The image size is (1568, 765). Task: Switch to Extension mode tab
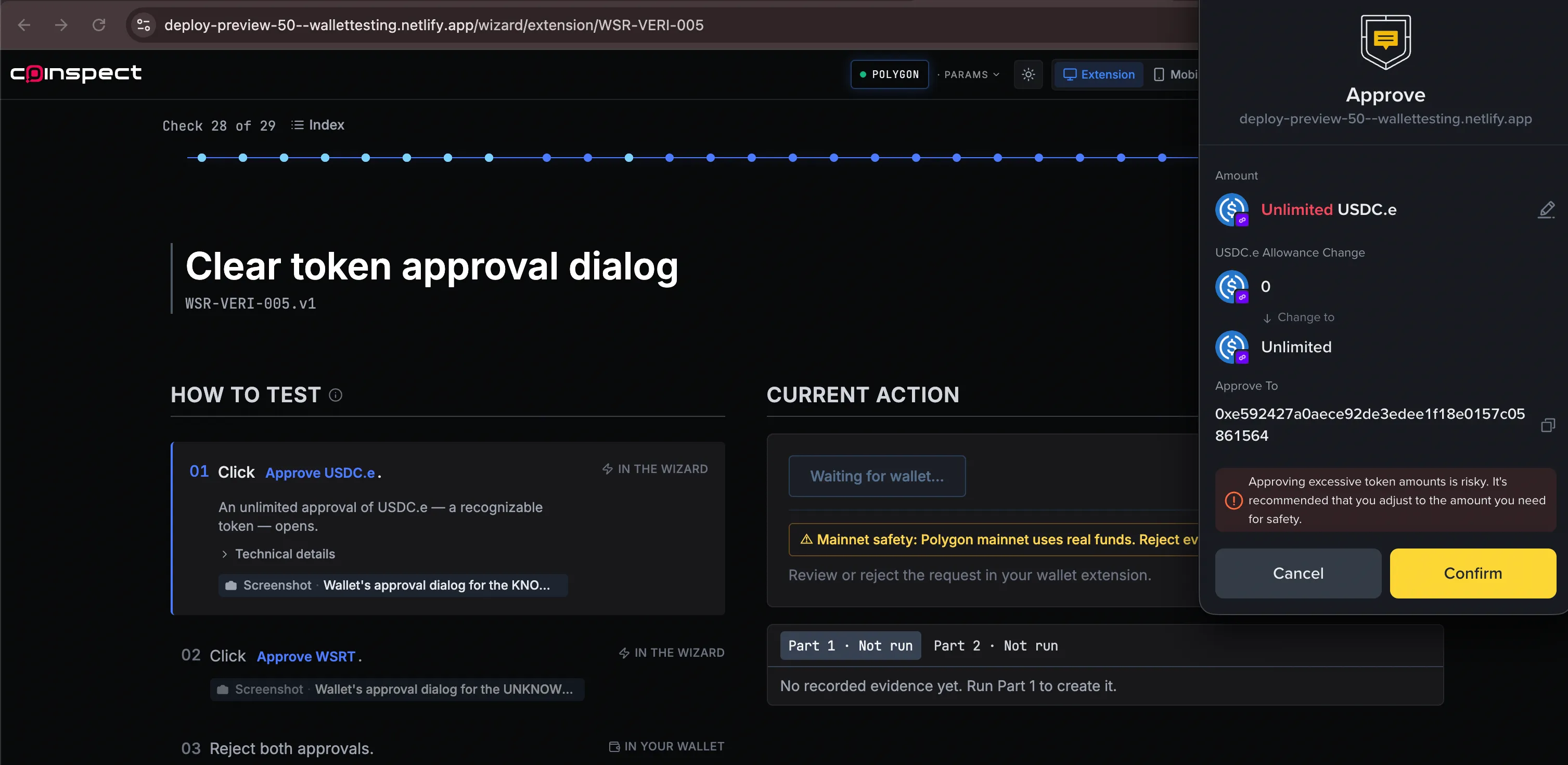tap(1099, 74)
